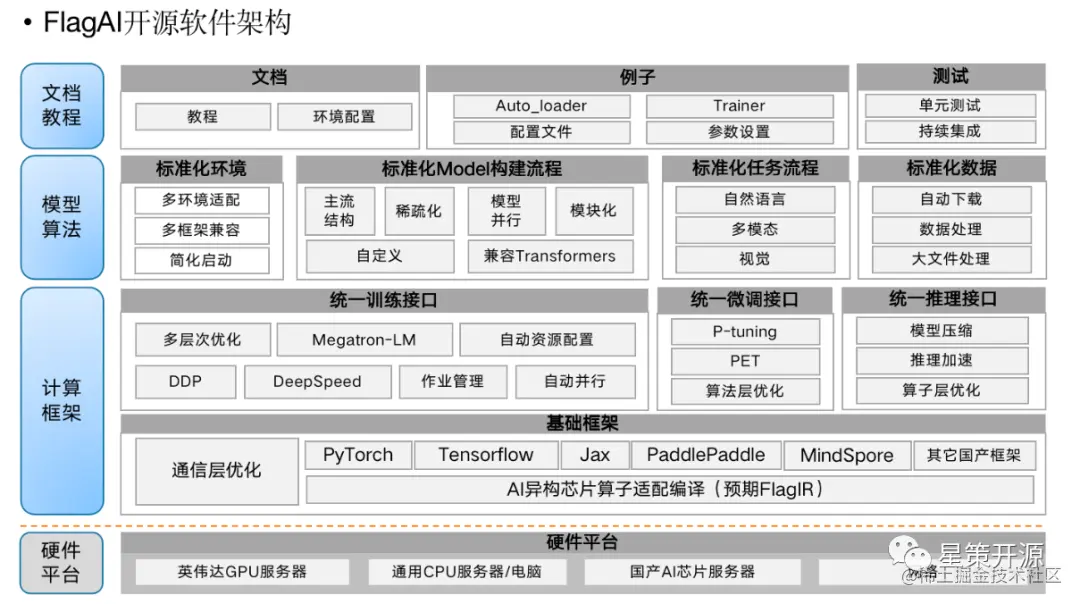Select the PyTorch framework block
Screen dimensions: 1080x604
tap(357, 455)
